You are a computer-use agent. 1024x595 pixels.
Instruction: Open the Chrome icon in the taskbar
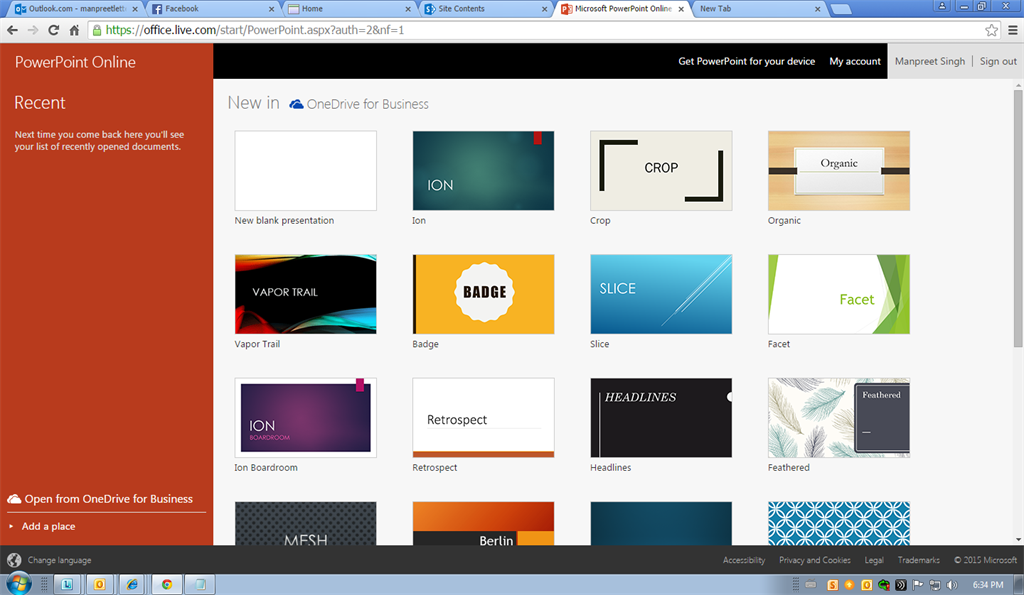(167, 584)
